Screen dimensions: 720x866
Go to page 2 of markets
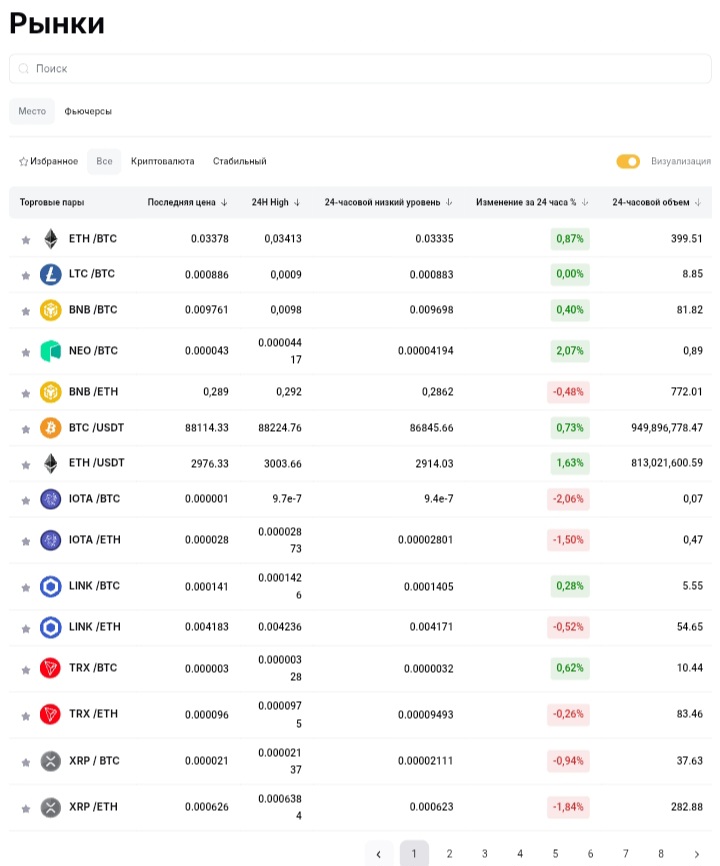click(449, 854)
